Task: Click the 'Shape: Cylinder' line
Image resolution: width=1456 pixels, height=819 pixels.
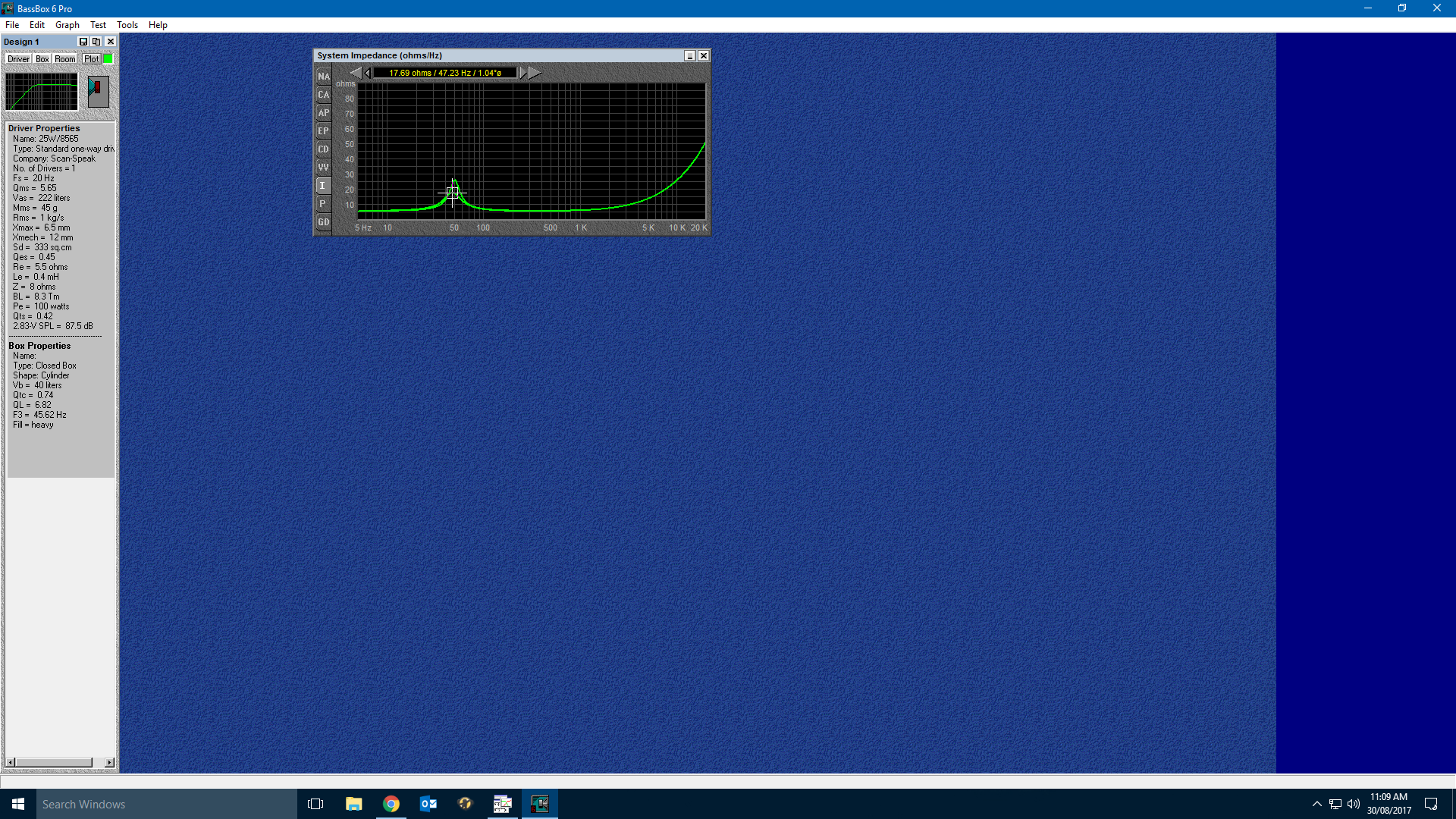Action: pos(41,375)
